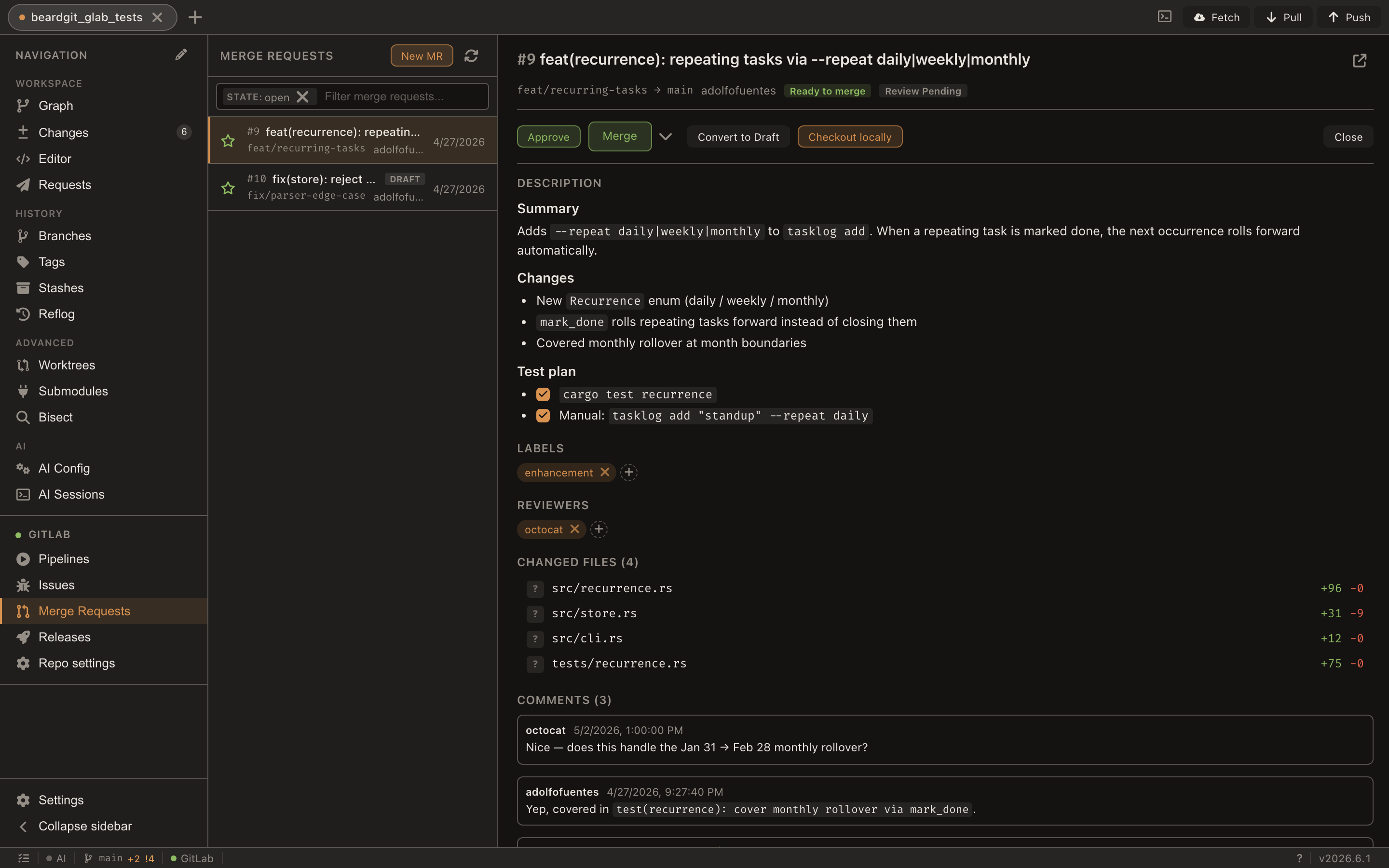The width and height of the screenshot is (1389, 868).
Task: Open the Graph view
Action: [x=103, y=106]
